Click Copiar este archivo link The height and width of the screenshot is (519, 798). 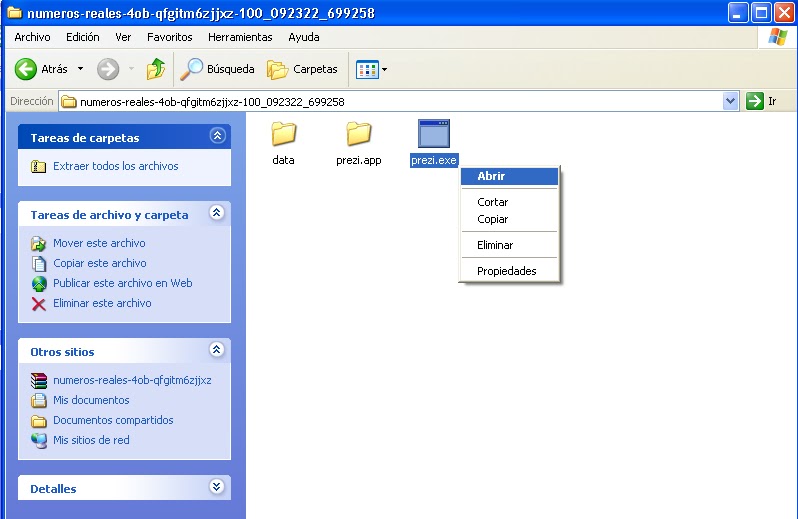100,263
